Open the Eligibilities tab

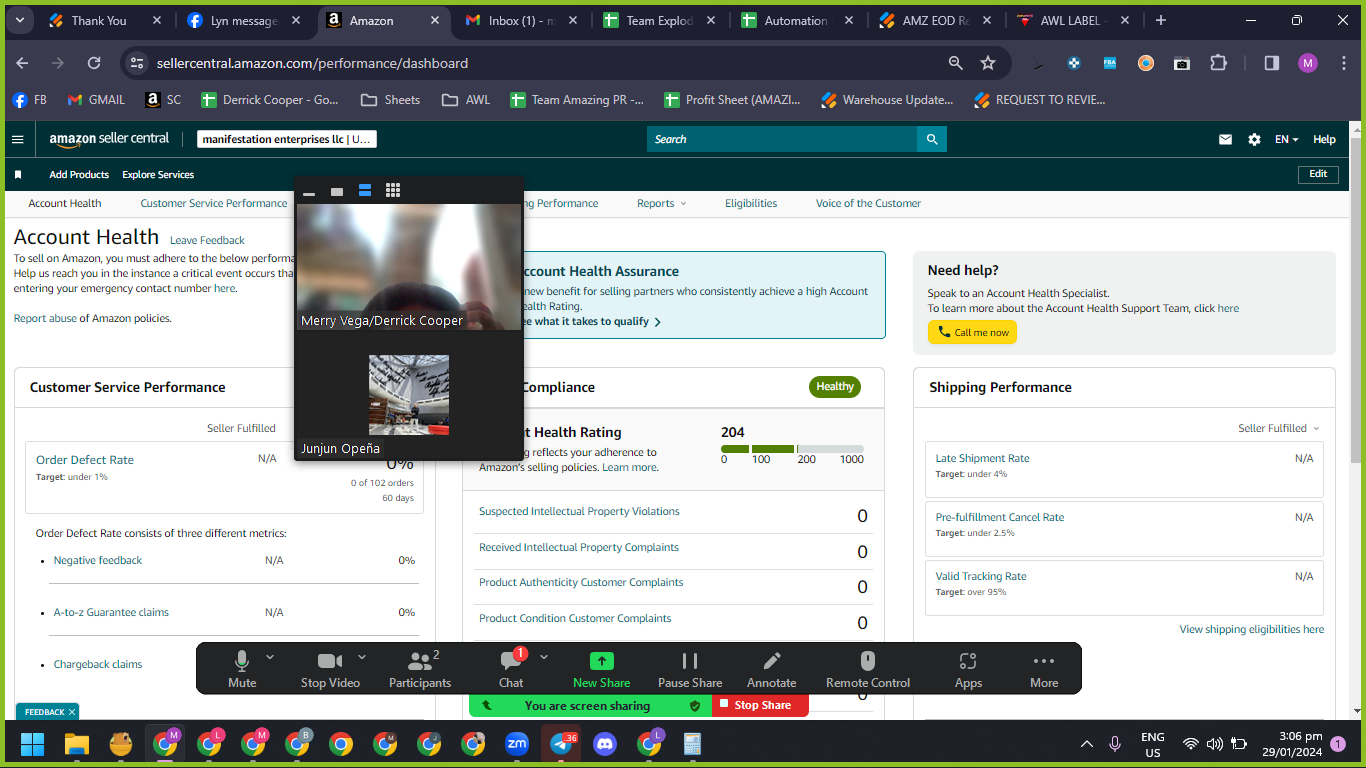click(x=751, y=203)
